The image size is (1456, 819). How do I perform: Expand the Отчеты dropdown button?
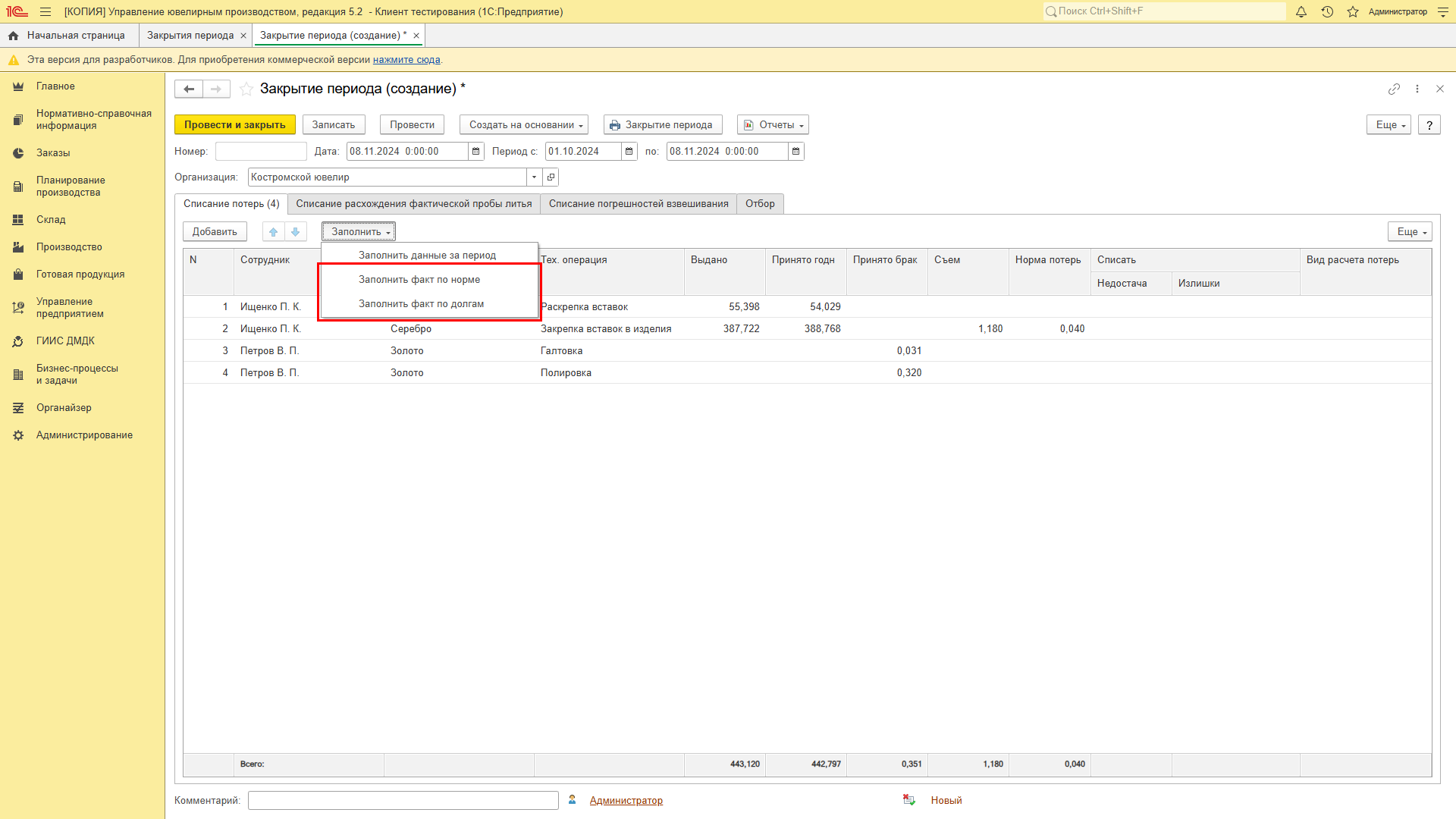point(773,125)
